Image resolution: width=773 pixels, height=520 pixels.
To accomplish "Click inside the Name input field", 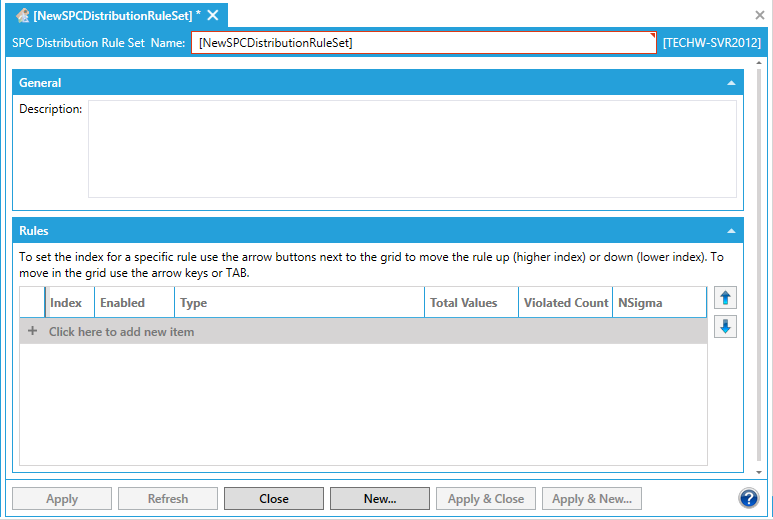I will (423, 43).
